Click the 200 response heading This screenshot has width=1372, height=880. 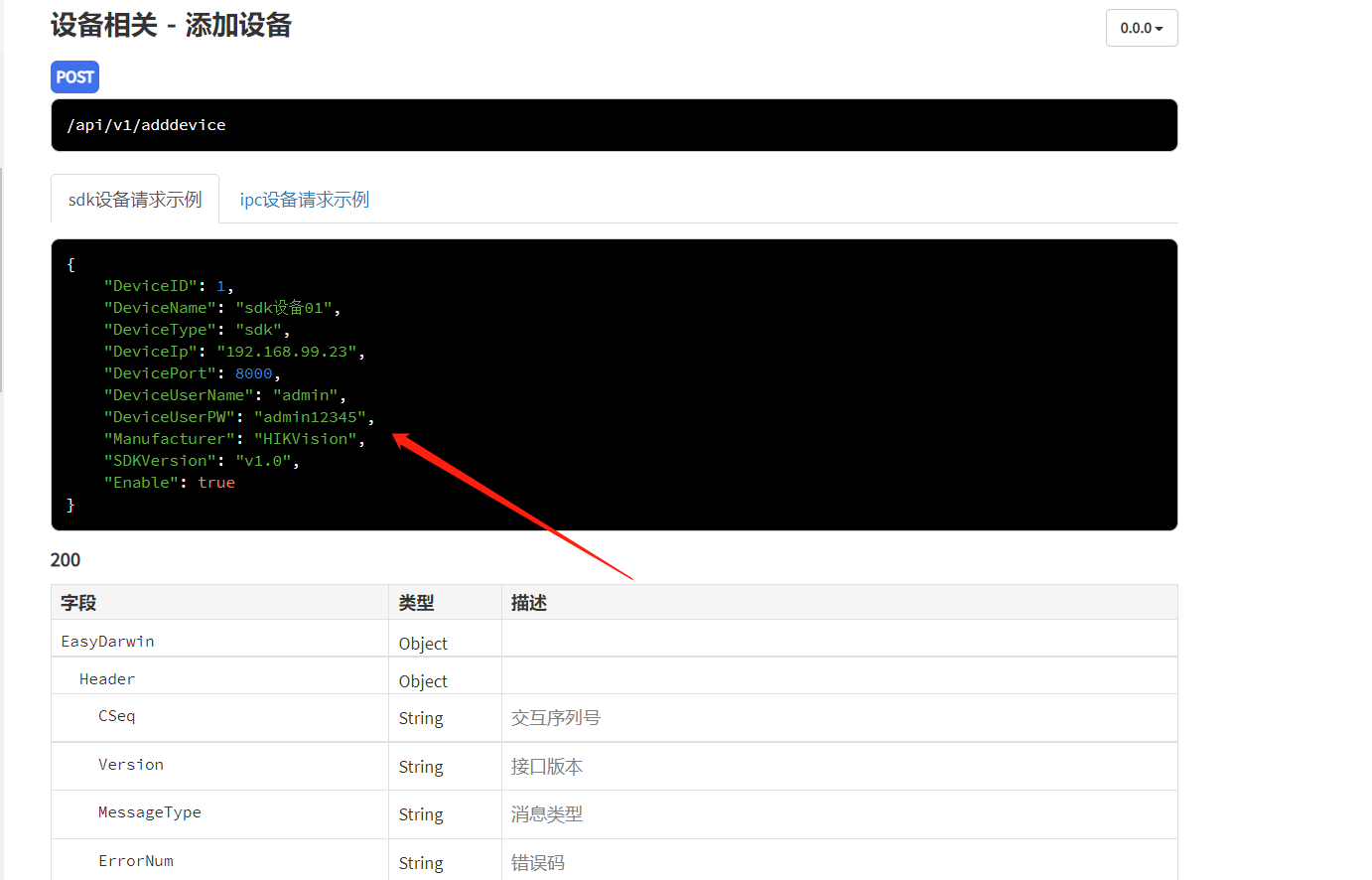click(x=66, y=560)
